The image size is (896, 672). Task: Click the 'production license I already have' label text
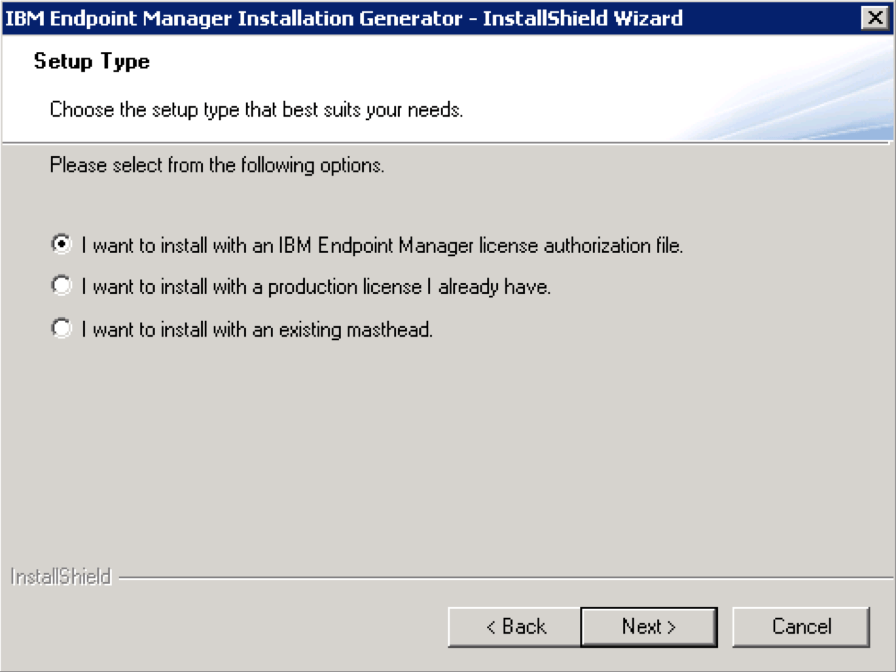[316, 287]
